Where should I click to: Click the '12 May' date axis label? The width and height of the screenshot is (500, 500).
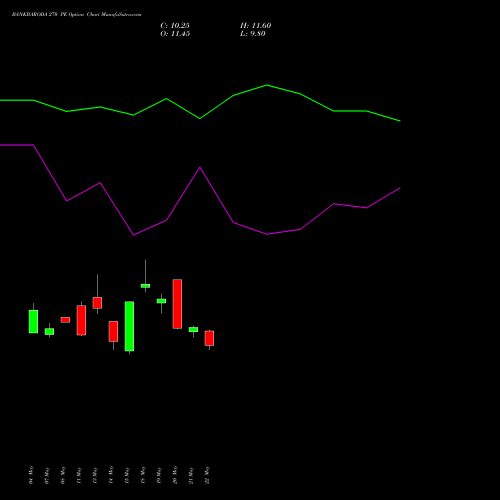[x=95, y=475]
